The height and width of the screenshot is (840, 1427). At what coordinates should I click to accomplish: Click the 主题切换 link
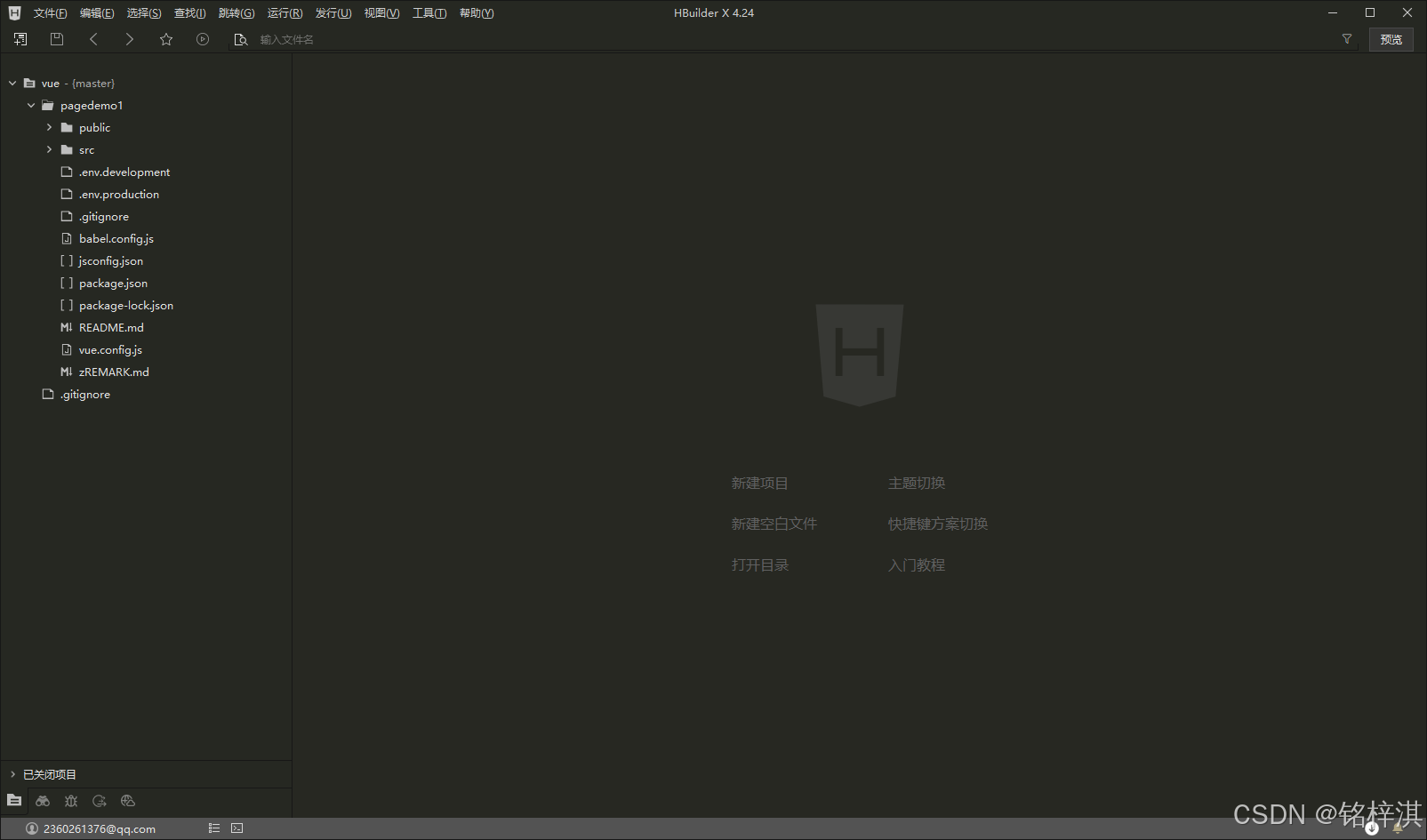[917, 484]
